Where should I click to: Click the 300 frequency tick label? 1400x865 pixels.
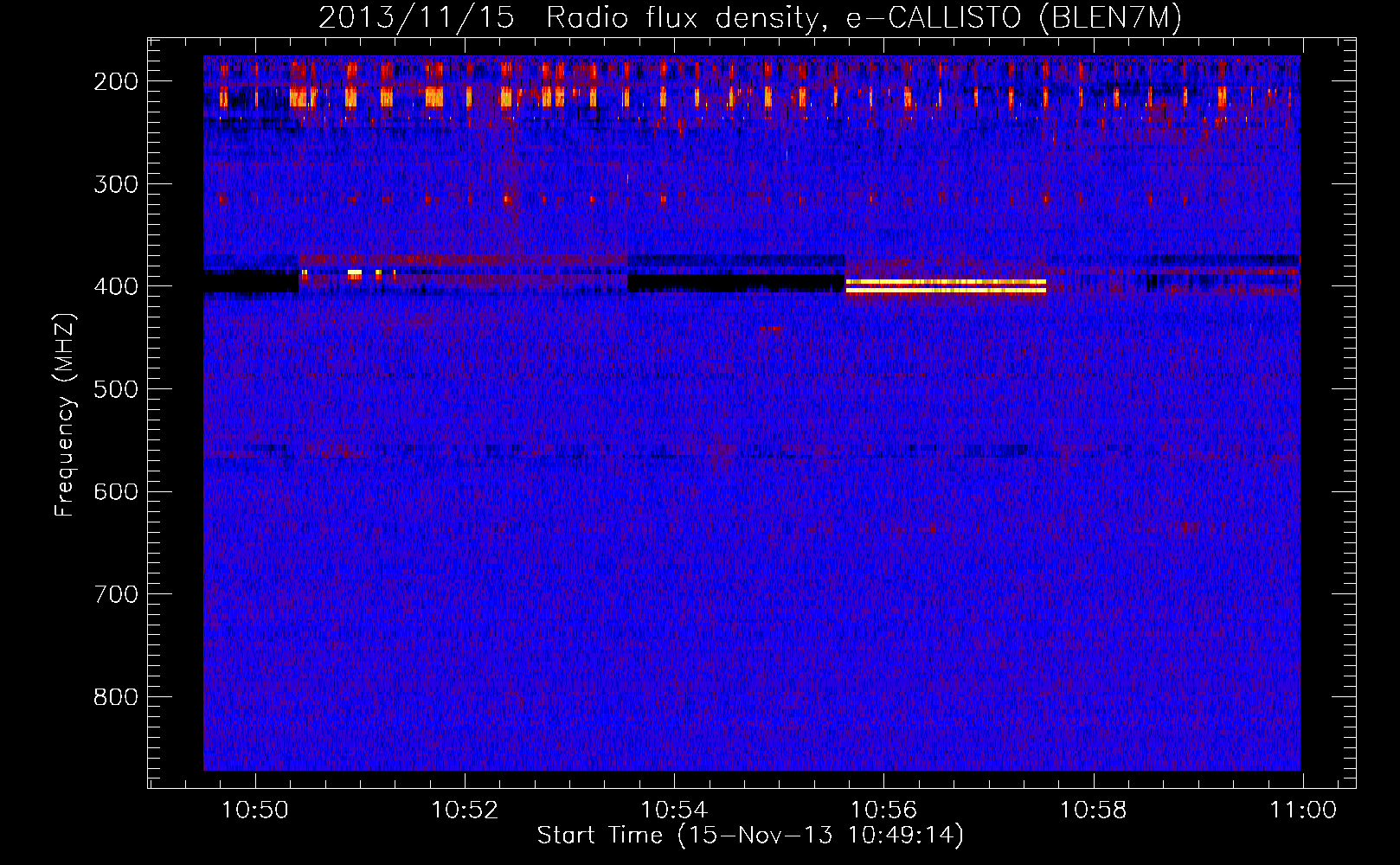tap(116, 184)
